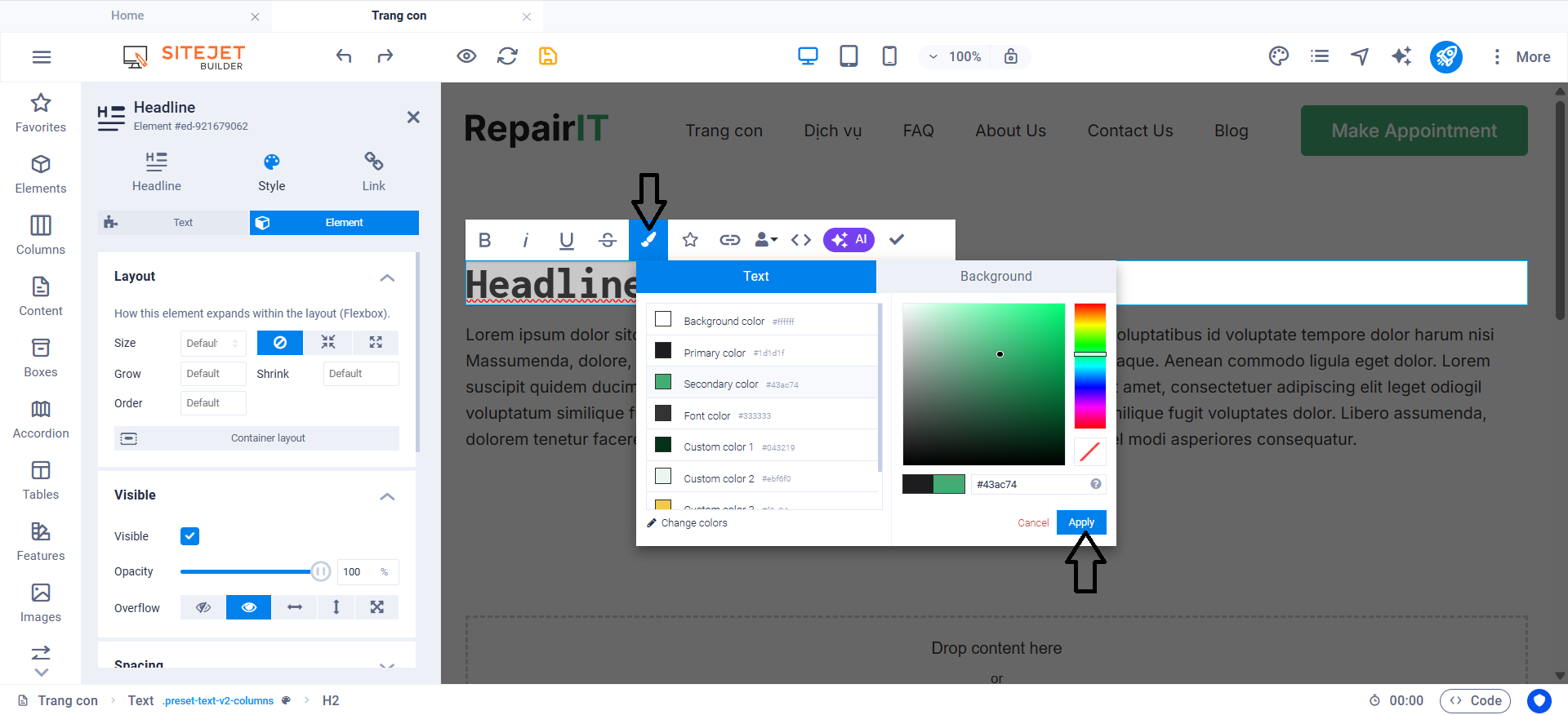1568x715 pixels.
Task: Click the insert link chain icon
Action: (x=729, y=240)
